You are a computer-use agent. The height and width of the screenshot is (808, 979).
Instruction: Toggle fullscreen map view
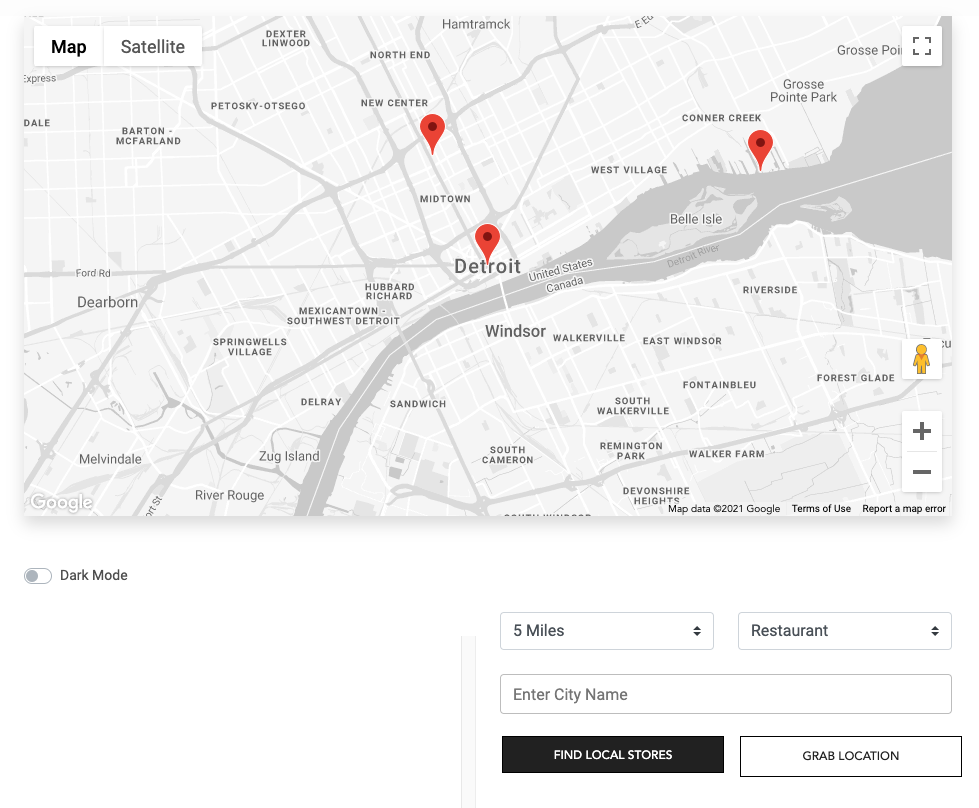tap(921, 46)
